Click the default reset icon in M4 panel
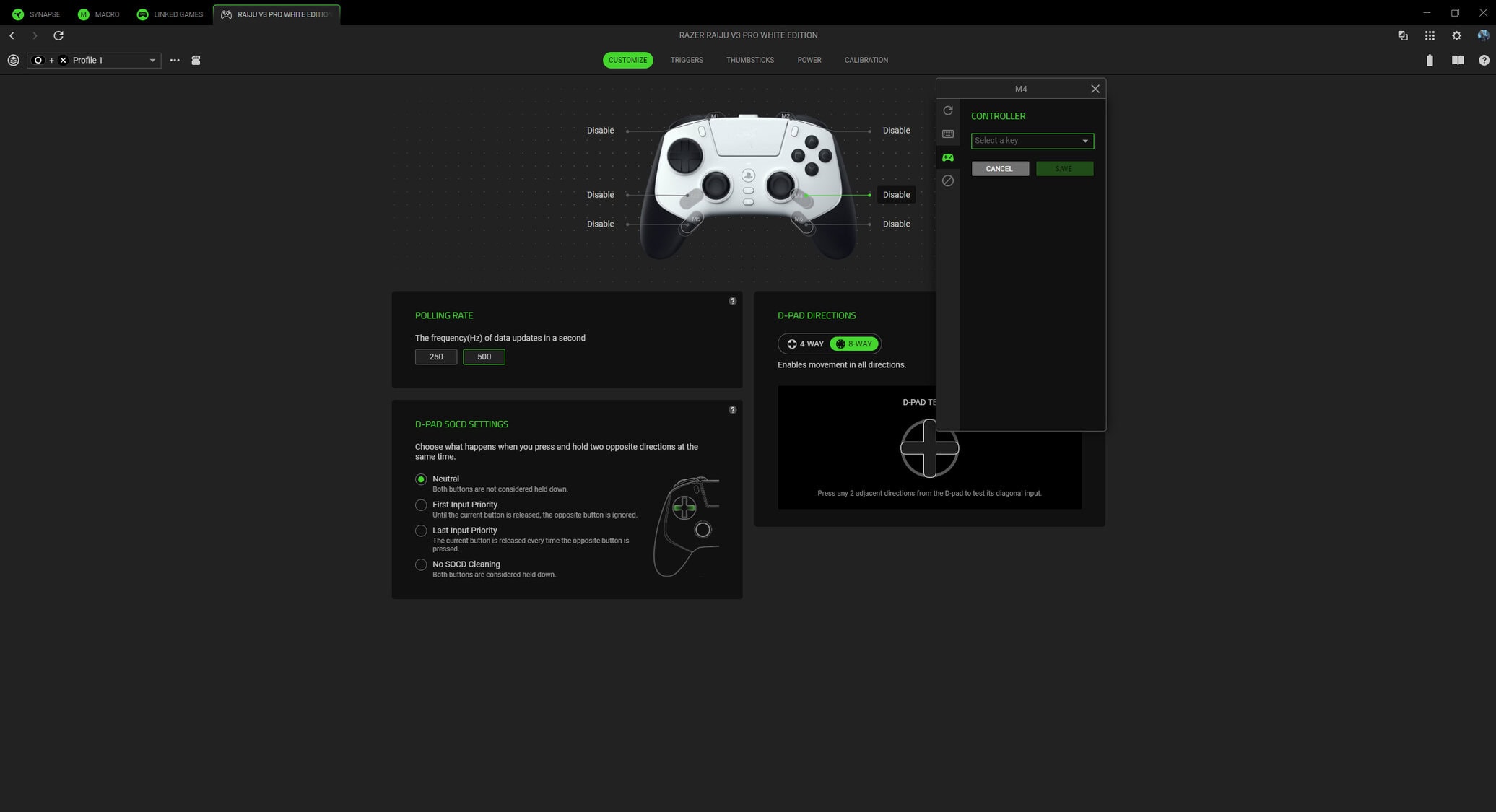This screenshot has height=812, width=1496. tap(948, 110)
